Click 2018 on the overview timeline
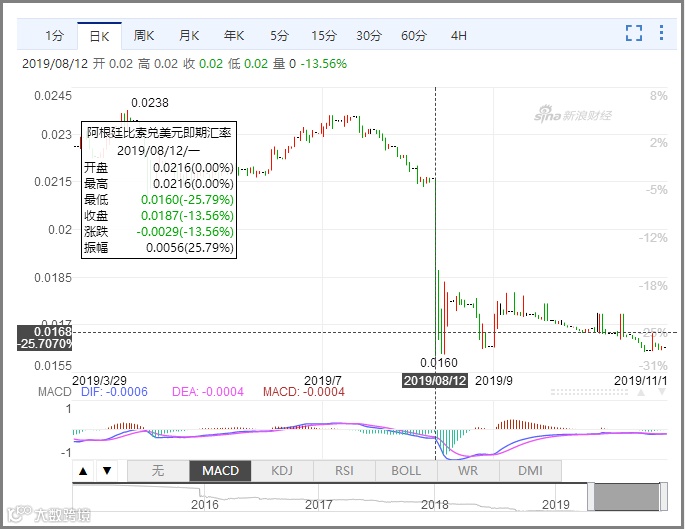This screenshot has height=529, width=685. (x=435, y=505)
